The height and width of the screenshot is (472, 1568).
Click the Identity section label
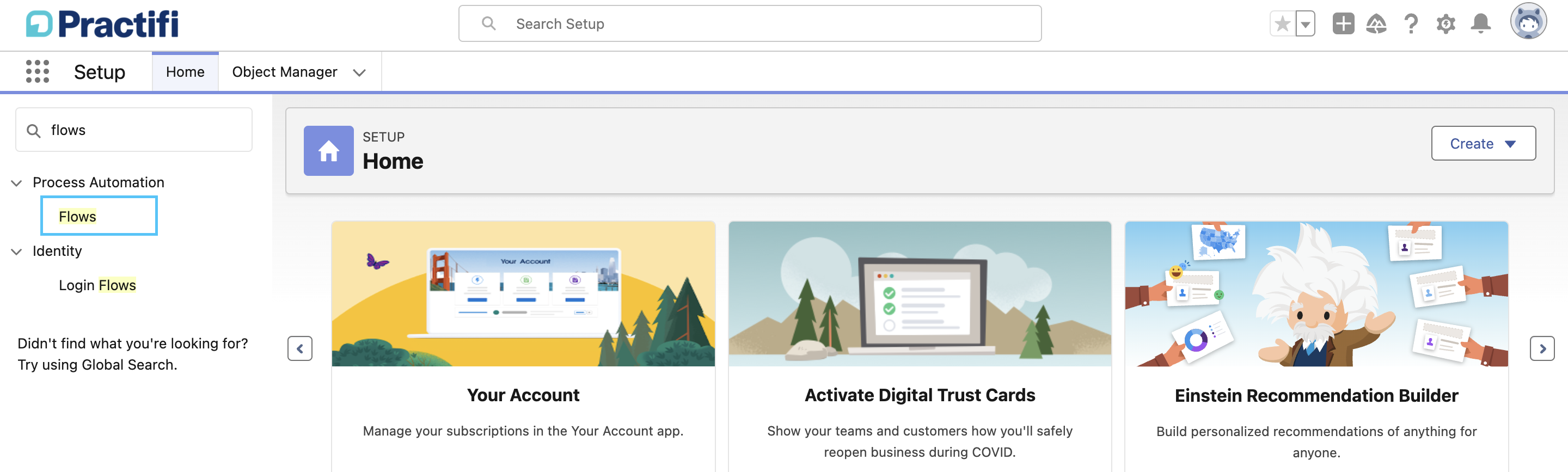click(x=57, y=251)
